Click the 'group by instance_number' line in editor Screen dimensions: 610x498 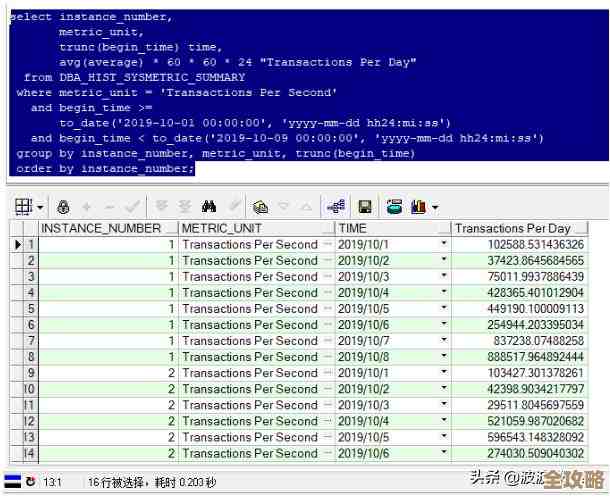coord(216,154)
